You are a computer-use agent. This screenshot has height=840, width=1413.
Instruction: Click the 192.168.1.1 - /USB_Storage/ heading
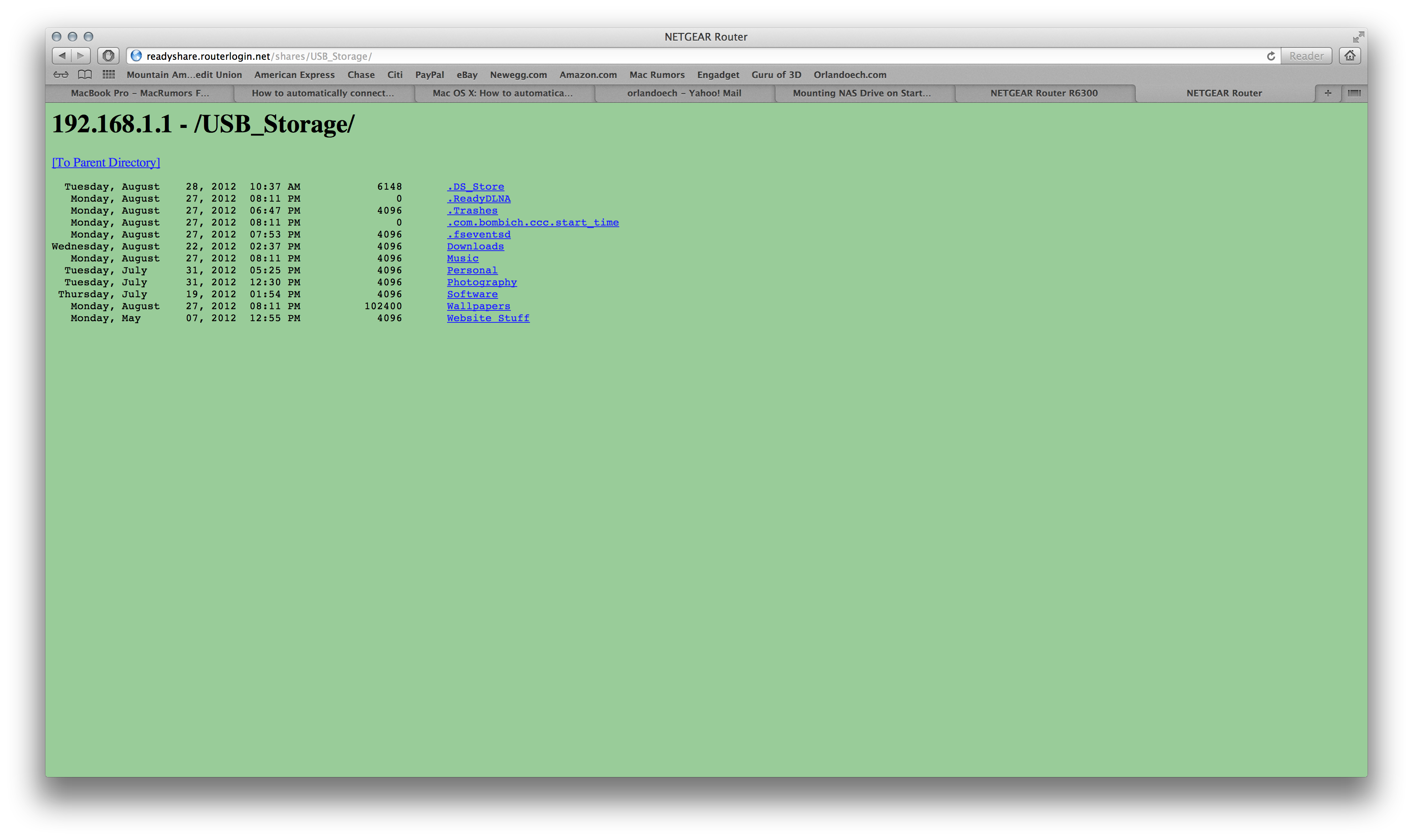[203, 124]
